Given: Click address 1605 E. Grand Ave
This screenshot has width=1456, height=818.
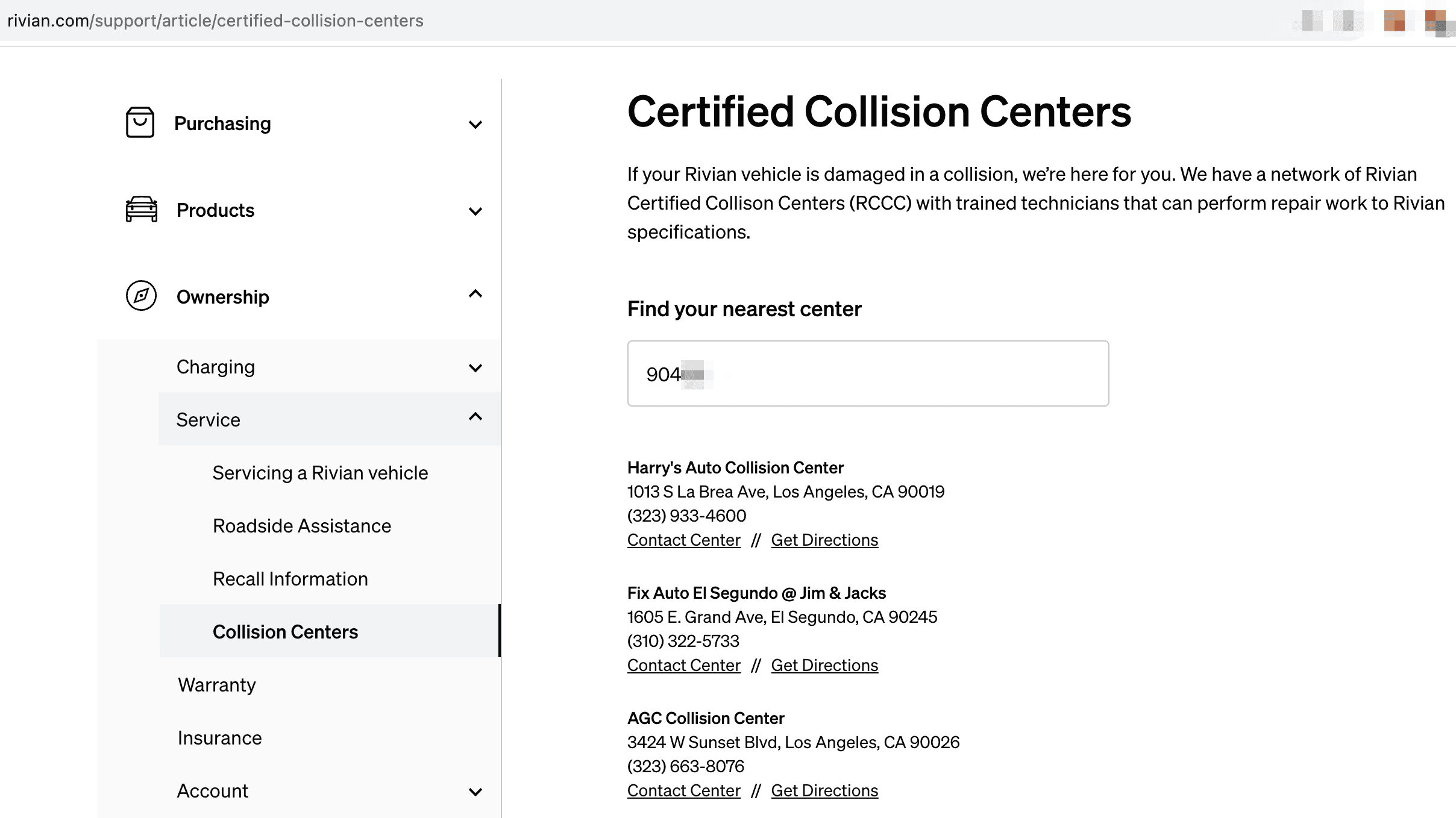Looking at the screenshot, I should click(x=782, y=617).
